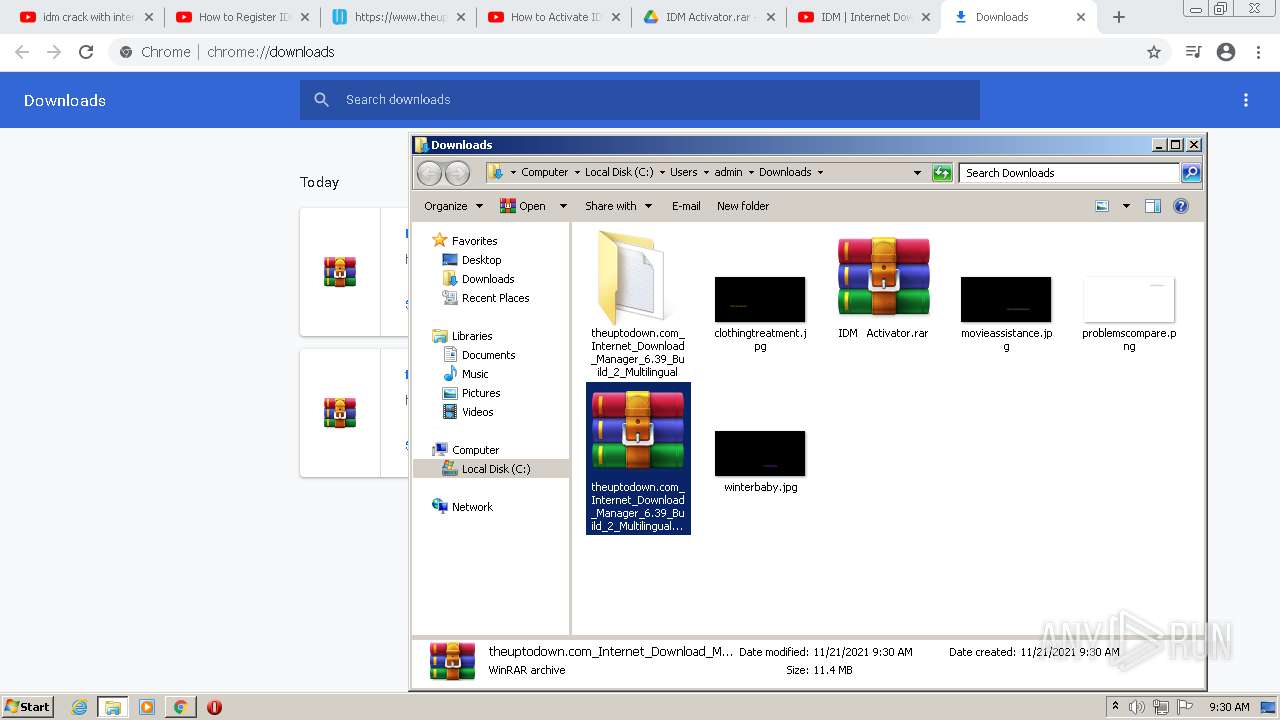Viewport: 1280px width, 720px height.
Task: Open Internet Explorer from taskbar
Action: tap(79, 707)
